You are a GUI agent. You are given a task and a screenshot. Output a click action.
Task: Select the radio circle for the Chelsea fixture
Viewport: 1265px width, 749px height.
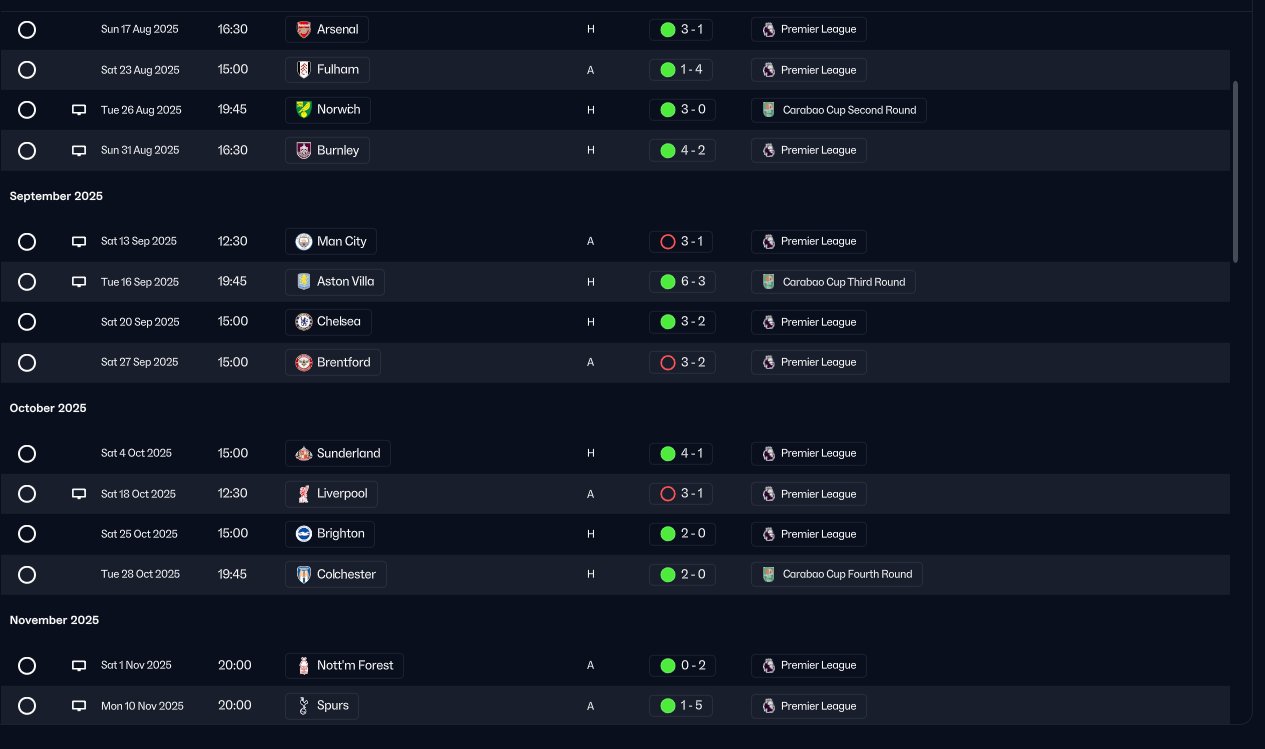pos(27,322)
